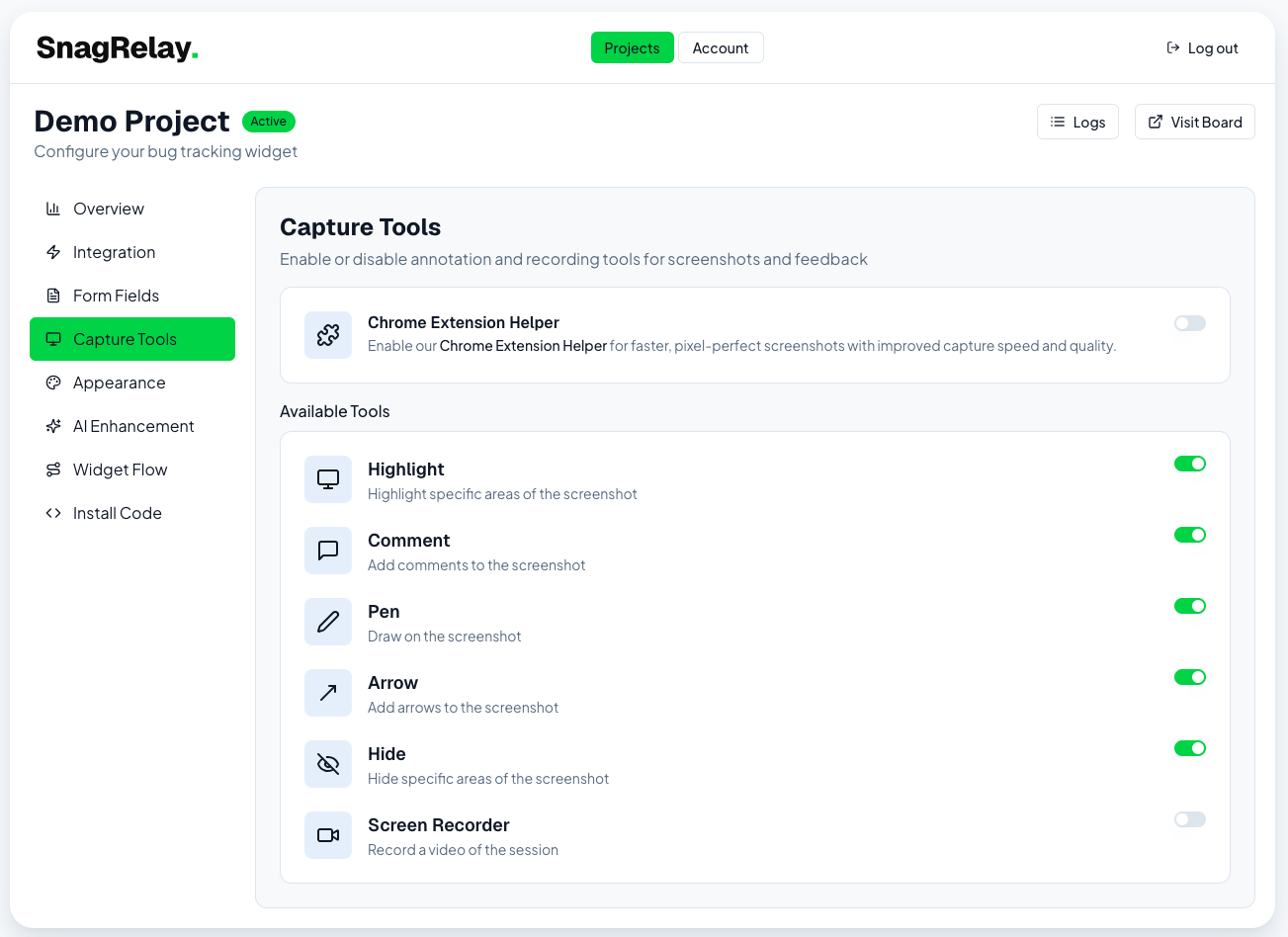
Task: Click the Capture Tools monitor icon in sidebar
Action: (x=53, y=339)
